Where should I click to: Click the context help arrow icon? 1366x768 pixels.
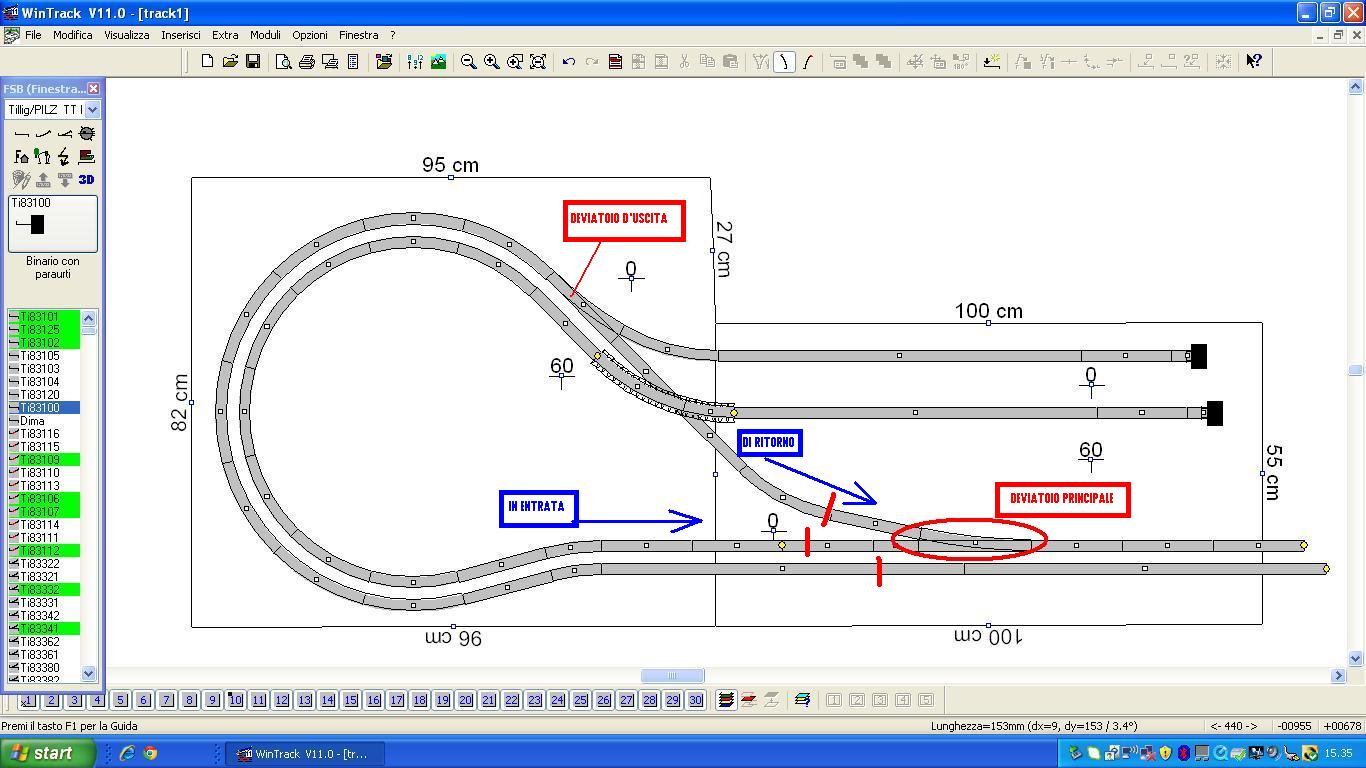tap(1253, 62)
